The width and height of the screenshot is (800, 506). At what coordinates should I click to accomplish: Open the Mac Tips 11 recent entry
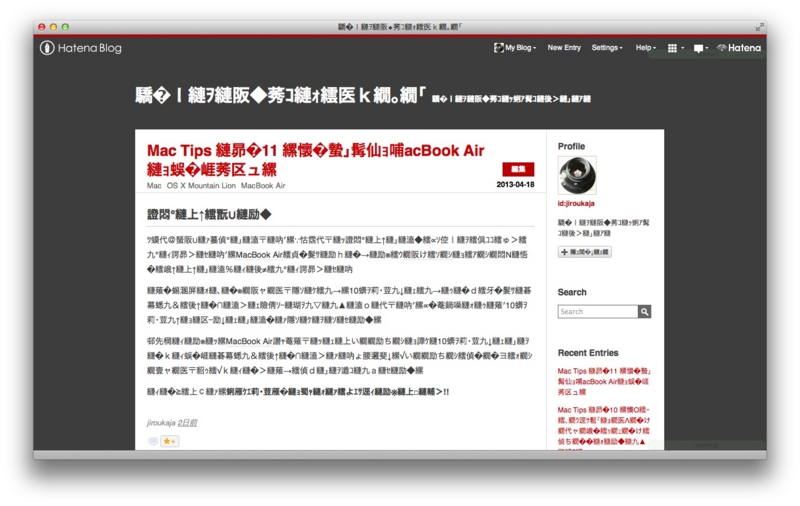(604, 382)
